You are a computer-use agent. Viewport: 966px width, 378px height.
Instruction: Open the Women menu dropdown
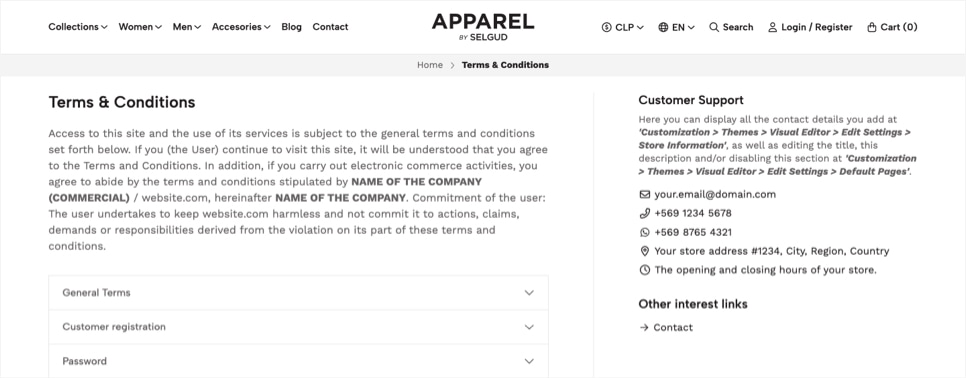140,27
